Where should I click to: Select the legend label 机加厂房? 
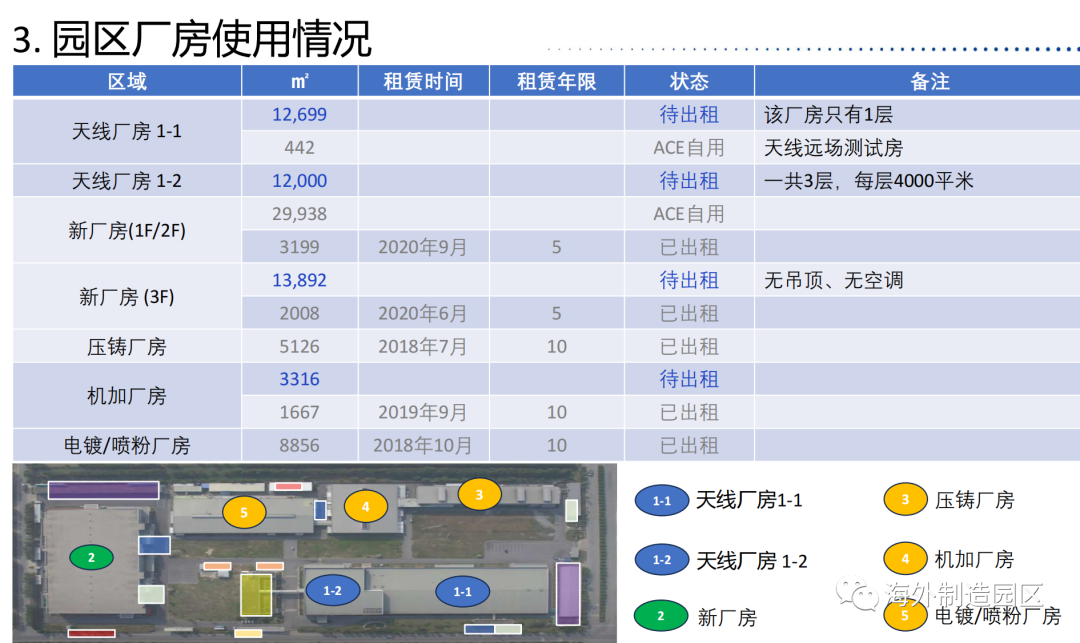975,559
